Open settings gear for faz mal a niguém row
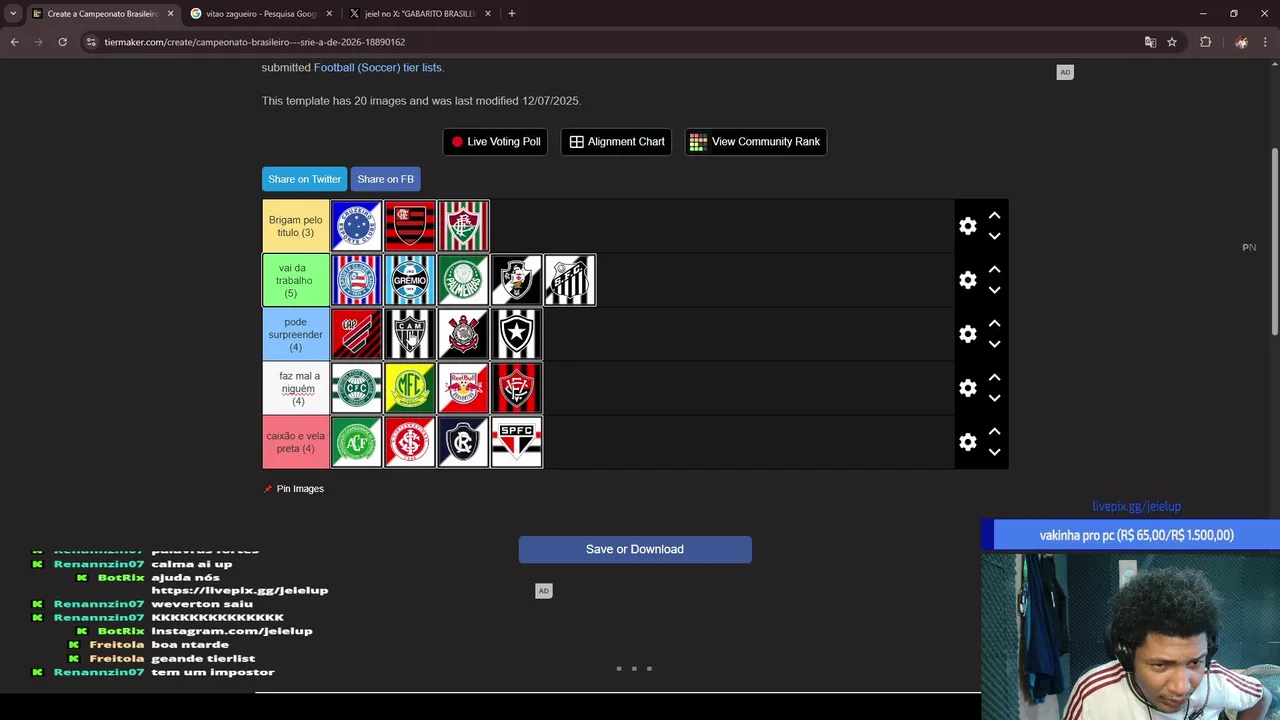The image size is (1280, 720). click(x=968, y=388)
